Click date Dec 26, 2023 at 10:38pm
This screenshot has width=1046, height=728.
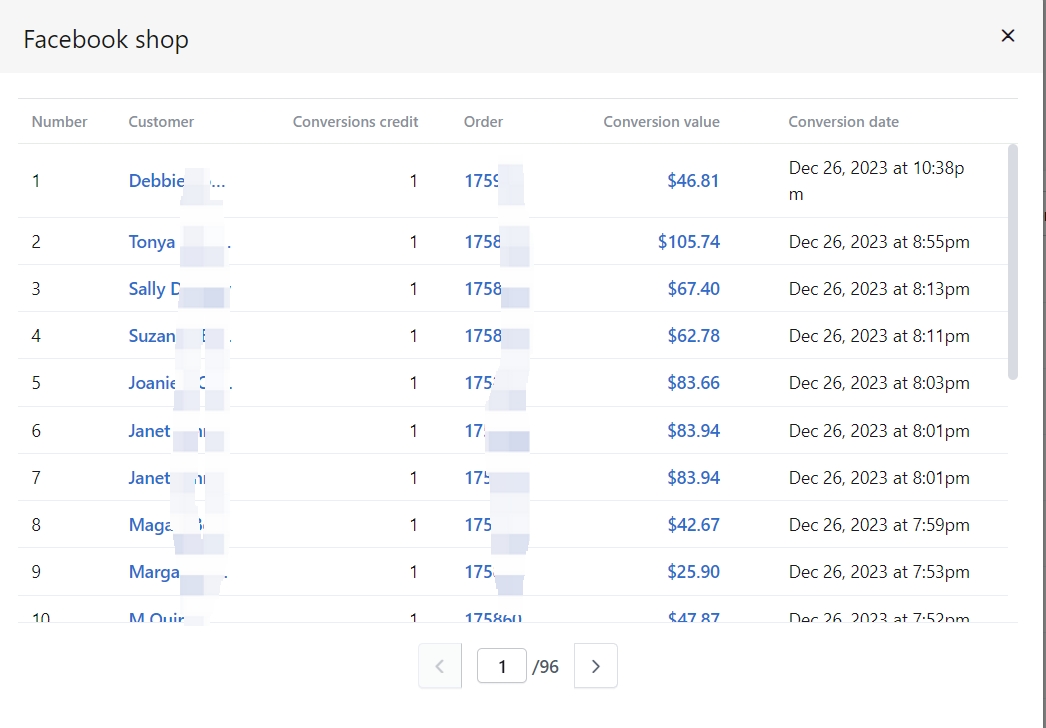[x=877, y=181]
